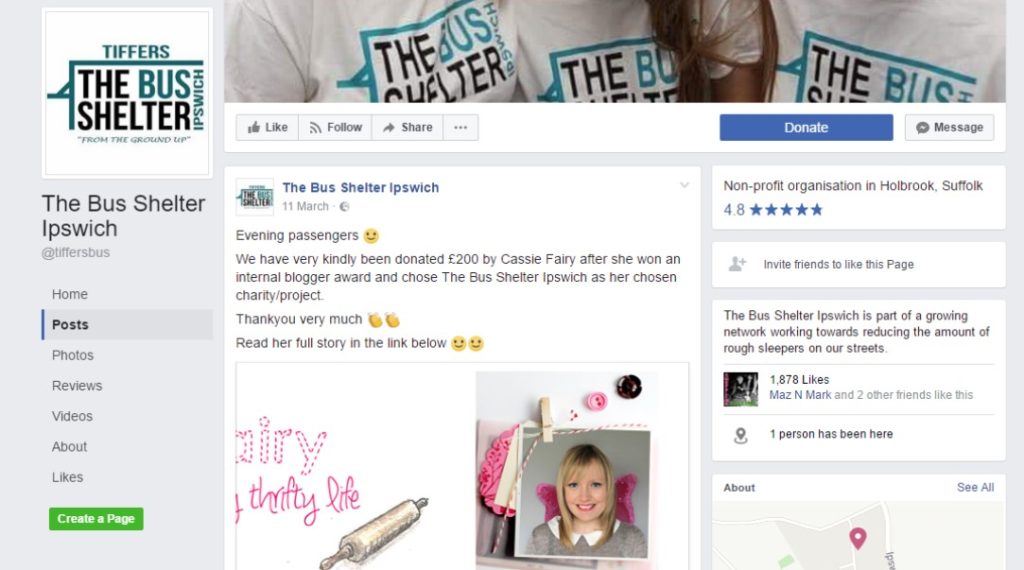Viewport: 1024px width, 570px height.
Task: Click the Maz N Mark friend link
Action: (800, 394)
